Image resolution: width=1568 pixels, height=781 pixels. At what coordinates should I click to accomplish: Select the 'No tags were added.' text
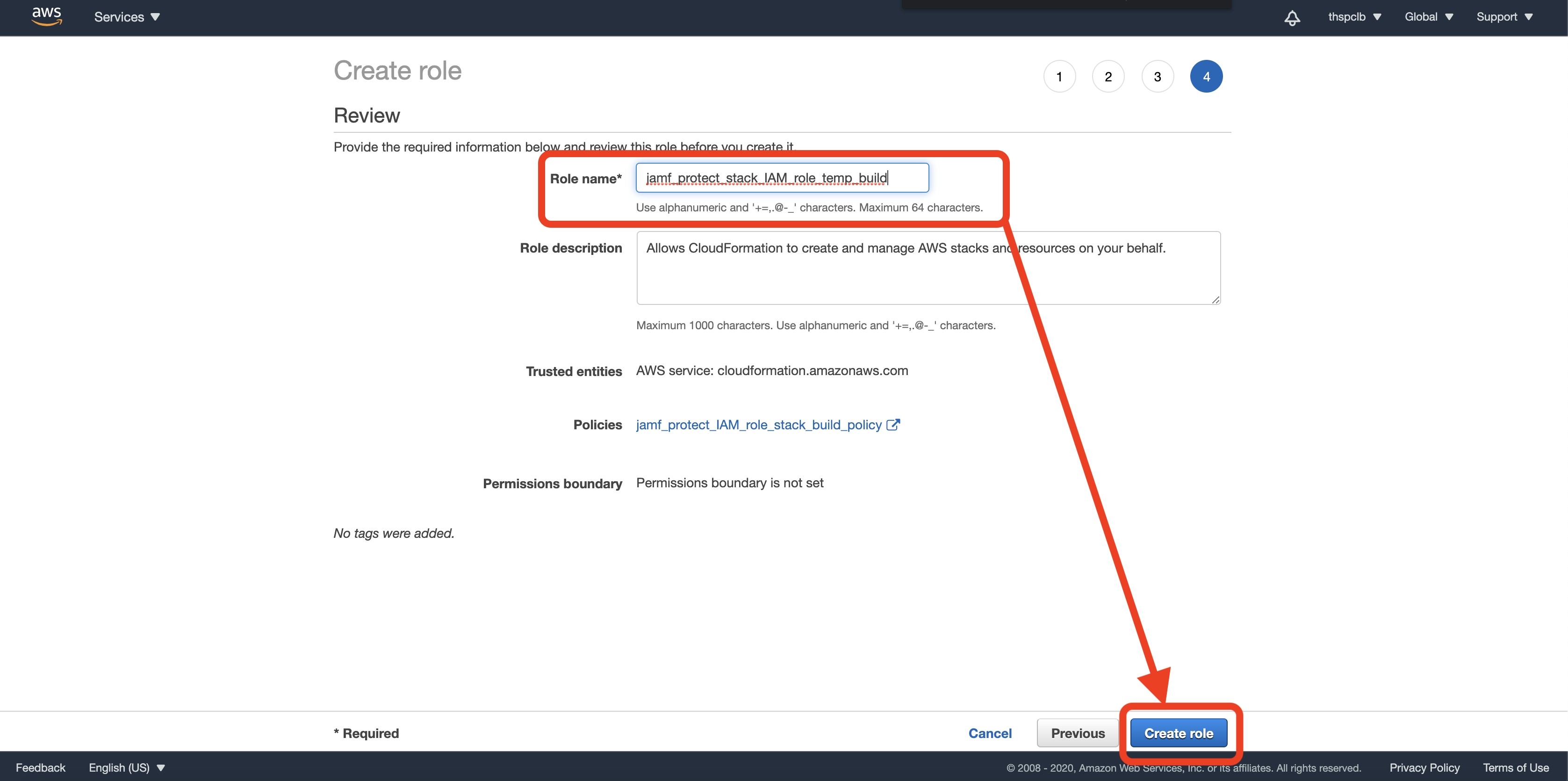point(394,533)
